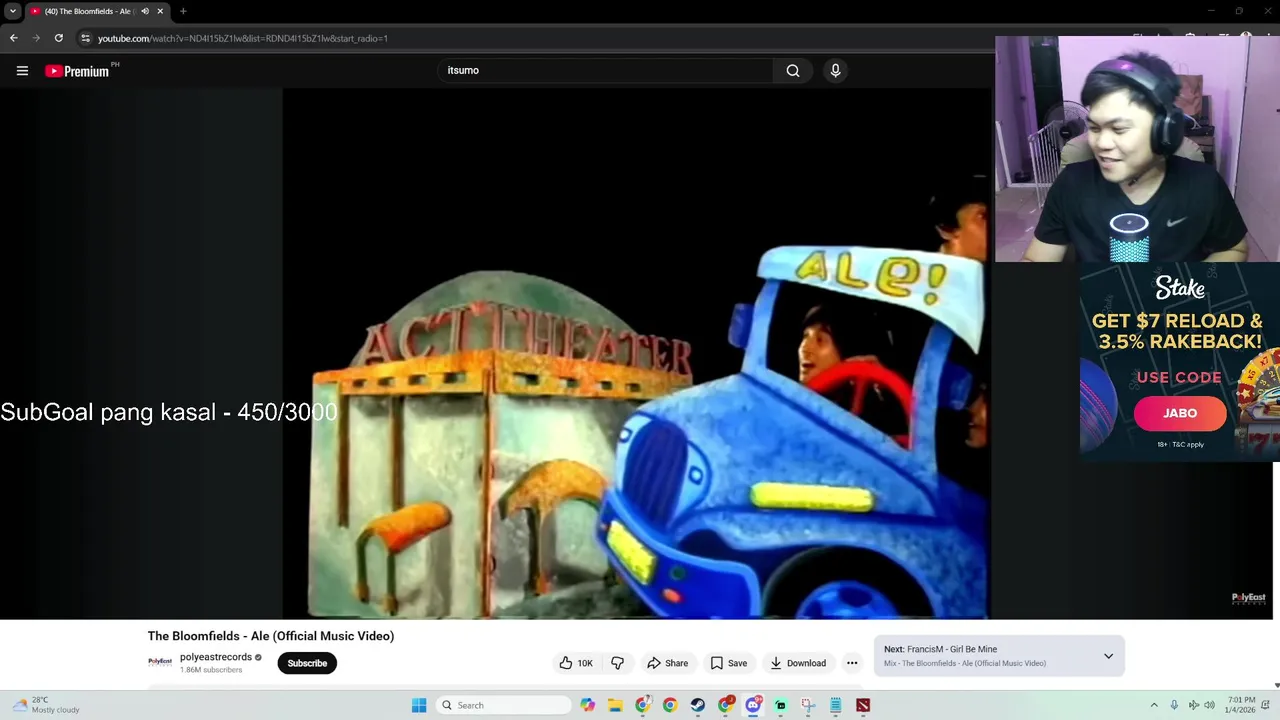The height and width of the screenshot is (720, 1280).
Task: Open volume control in system tray
Action: [x=1209, y=705]
